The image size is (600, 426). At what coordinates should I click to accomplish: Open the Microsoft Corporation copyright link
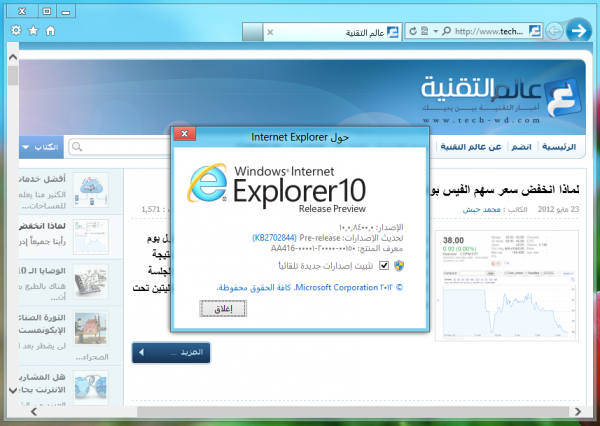310,287
